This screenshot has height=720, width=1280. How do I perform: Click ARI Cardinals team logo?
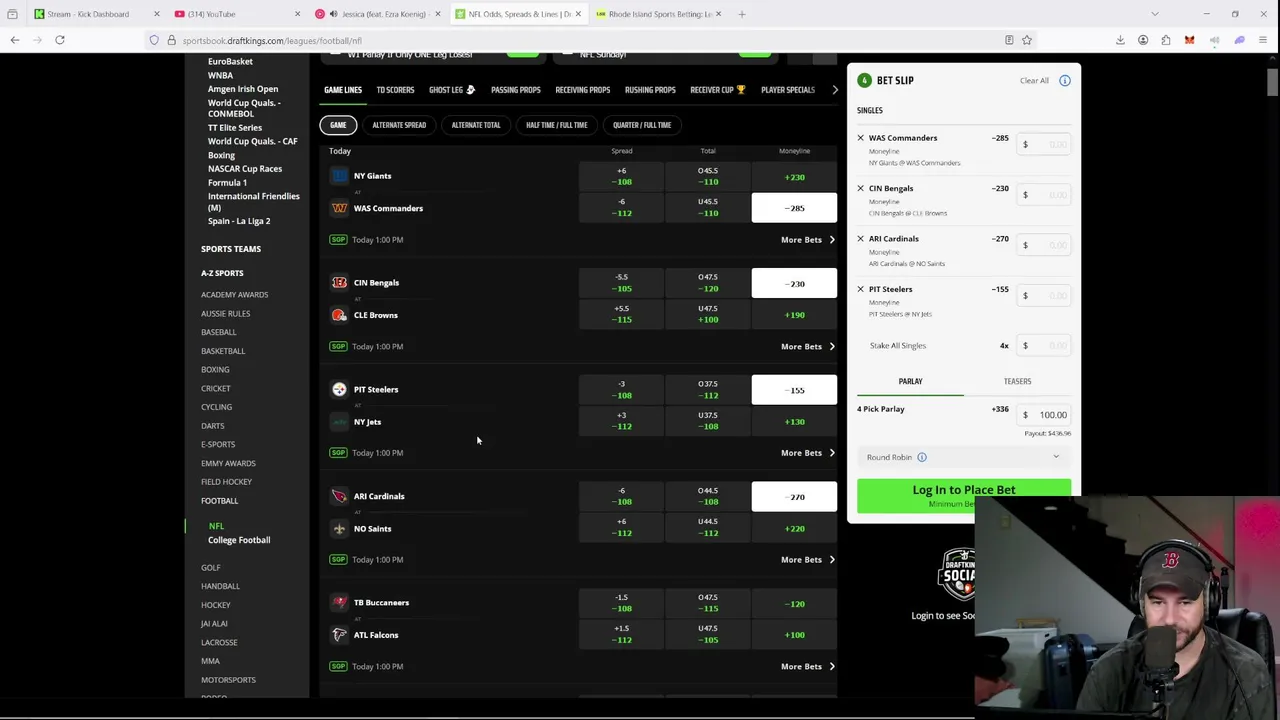(339, 496)
